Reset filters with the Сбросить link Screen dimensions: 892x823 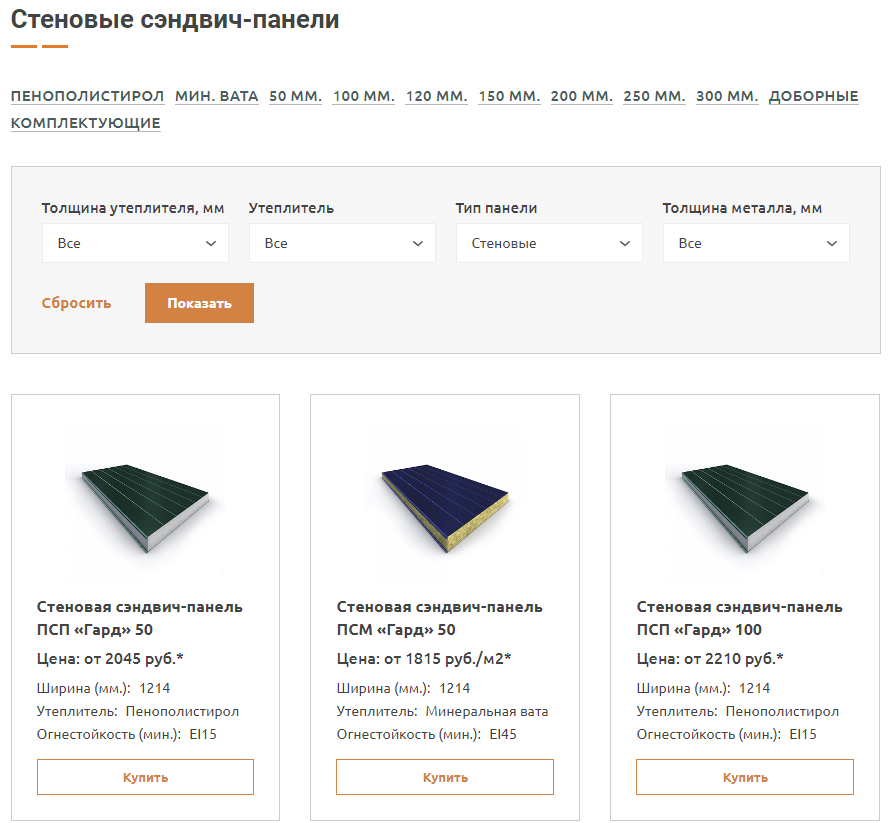click(x=76, y=303)
